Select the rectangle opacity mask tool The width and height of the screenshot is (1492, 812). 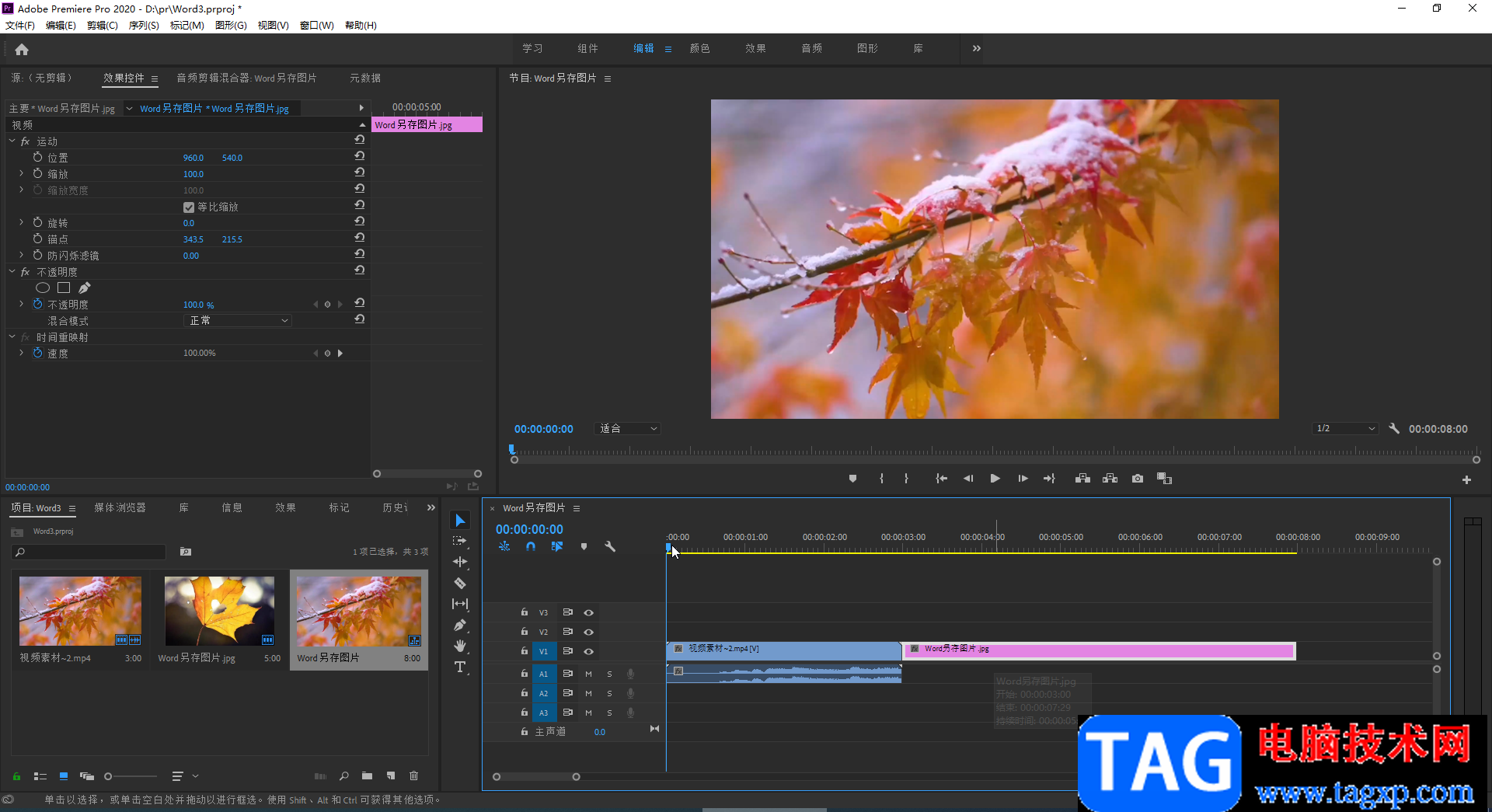tap(64, 288)
